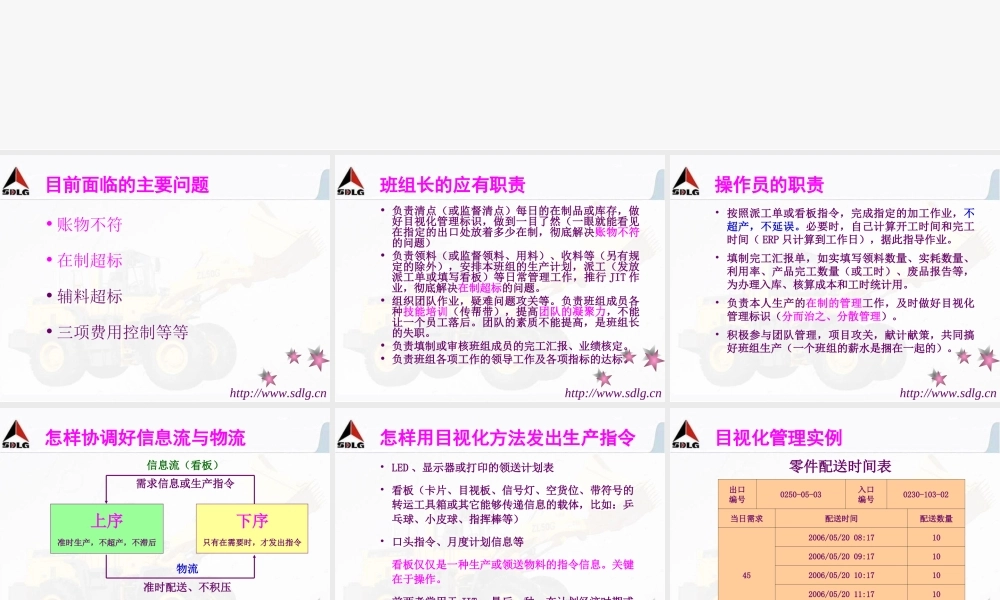Select the table cell 0250-05-03
Screen dimensions: 1000x600
coord(800,495)
